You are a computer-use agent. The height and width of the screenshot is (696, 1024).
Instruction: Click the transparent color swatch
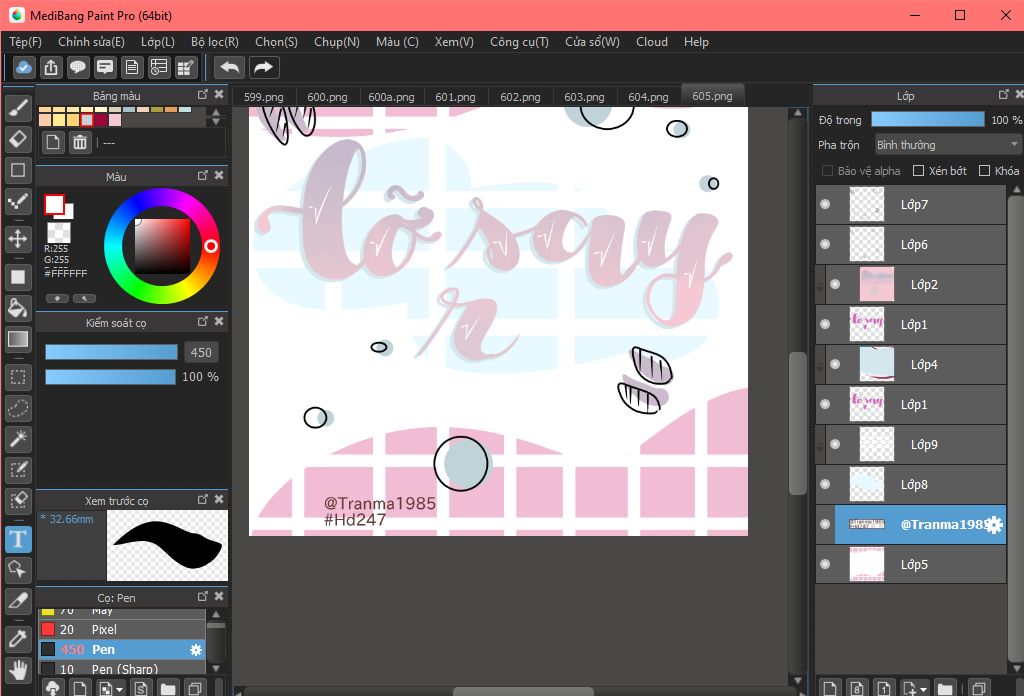[59, 232]
